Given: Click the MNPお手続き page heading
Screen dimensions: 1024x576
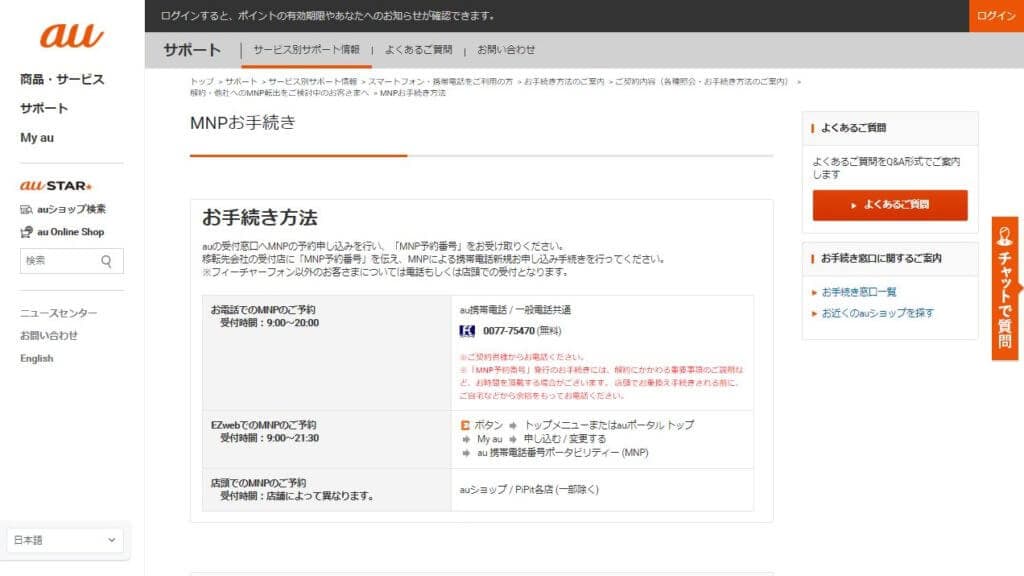Looking at the screenshot, I should [243, 123].
